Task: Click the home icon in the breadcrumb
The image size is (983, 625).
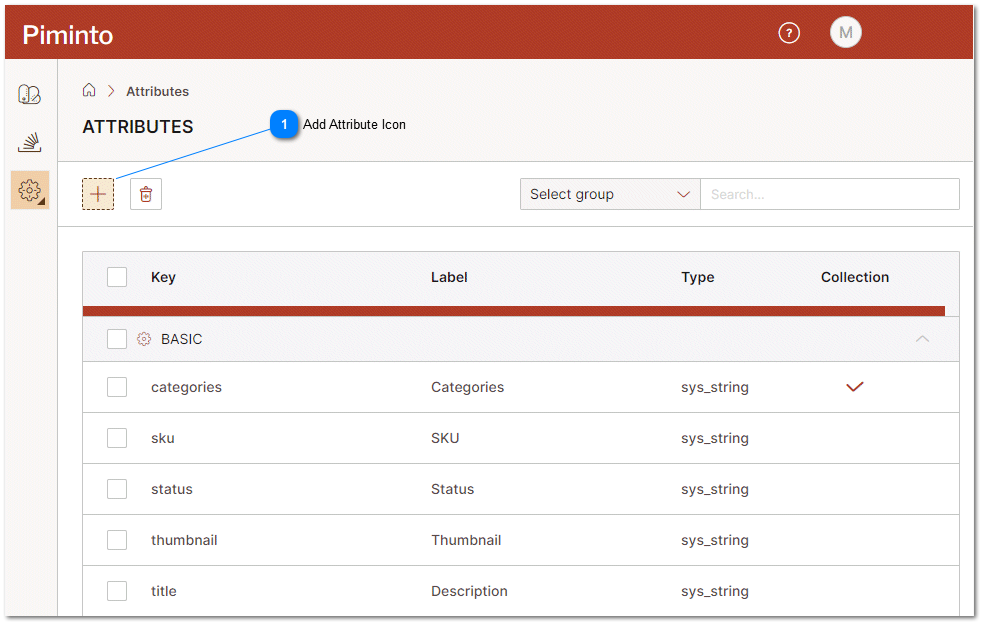Action: [x=89, y=90]
